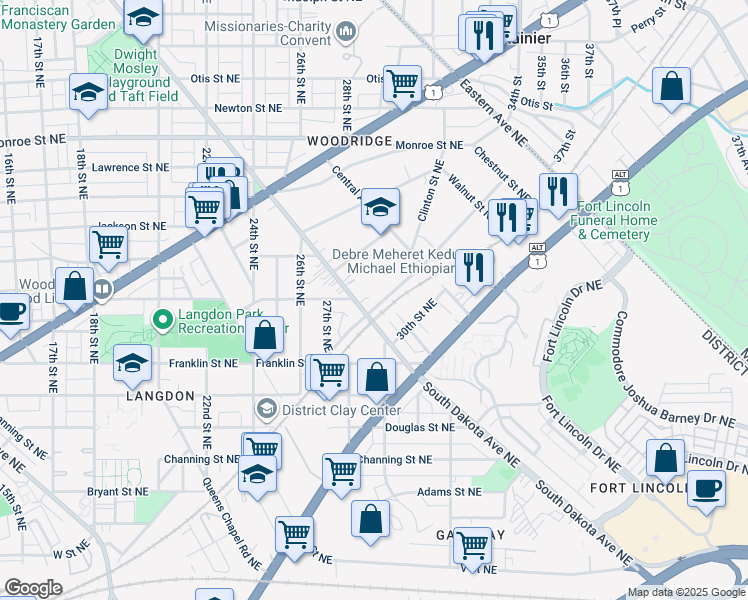Click the grocery cart marker by Queens Chapel Rd NE

pyautogui.click(x=295, y=536)
